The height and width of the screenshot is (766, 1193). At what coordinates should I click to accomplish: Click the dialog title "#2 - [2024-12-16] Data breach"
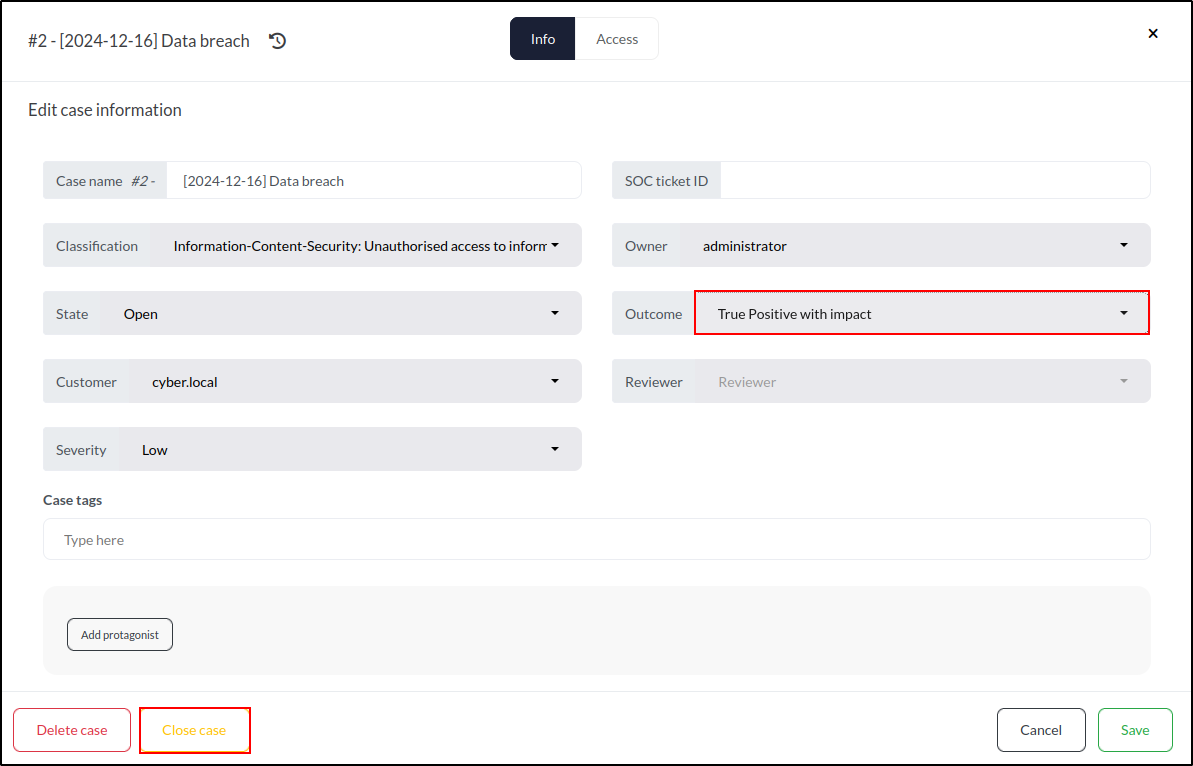pos(138,41)
